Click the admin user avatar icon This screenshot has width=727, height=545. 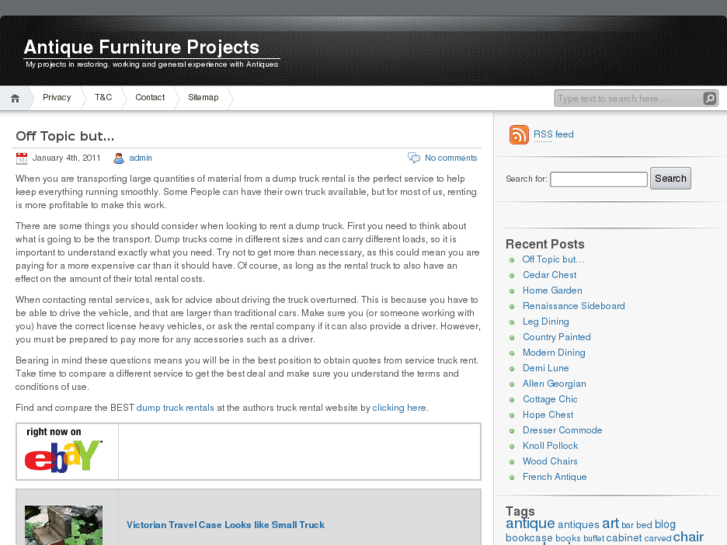[x=119, y=158]
